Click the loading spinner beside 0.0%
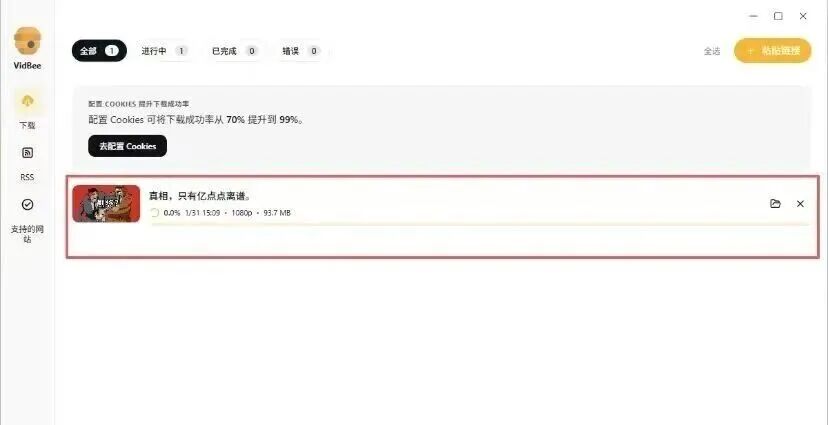The height and width of the screenshot is (425, 828). click(155, 213)
